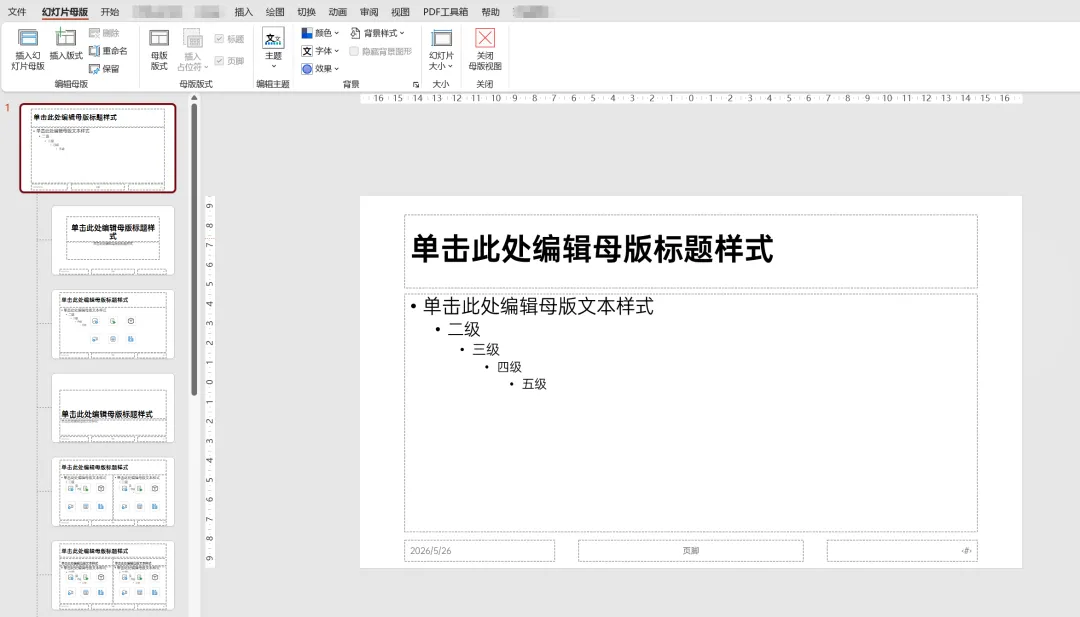The height and width of the screenshot is (617, 1080).
Task: Click the 五级 bullet text
Action: pyautogui.click(x=534, y=384)
